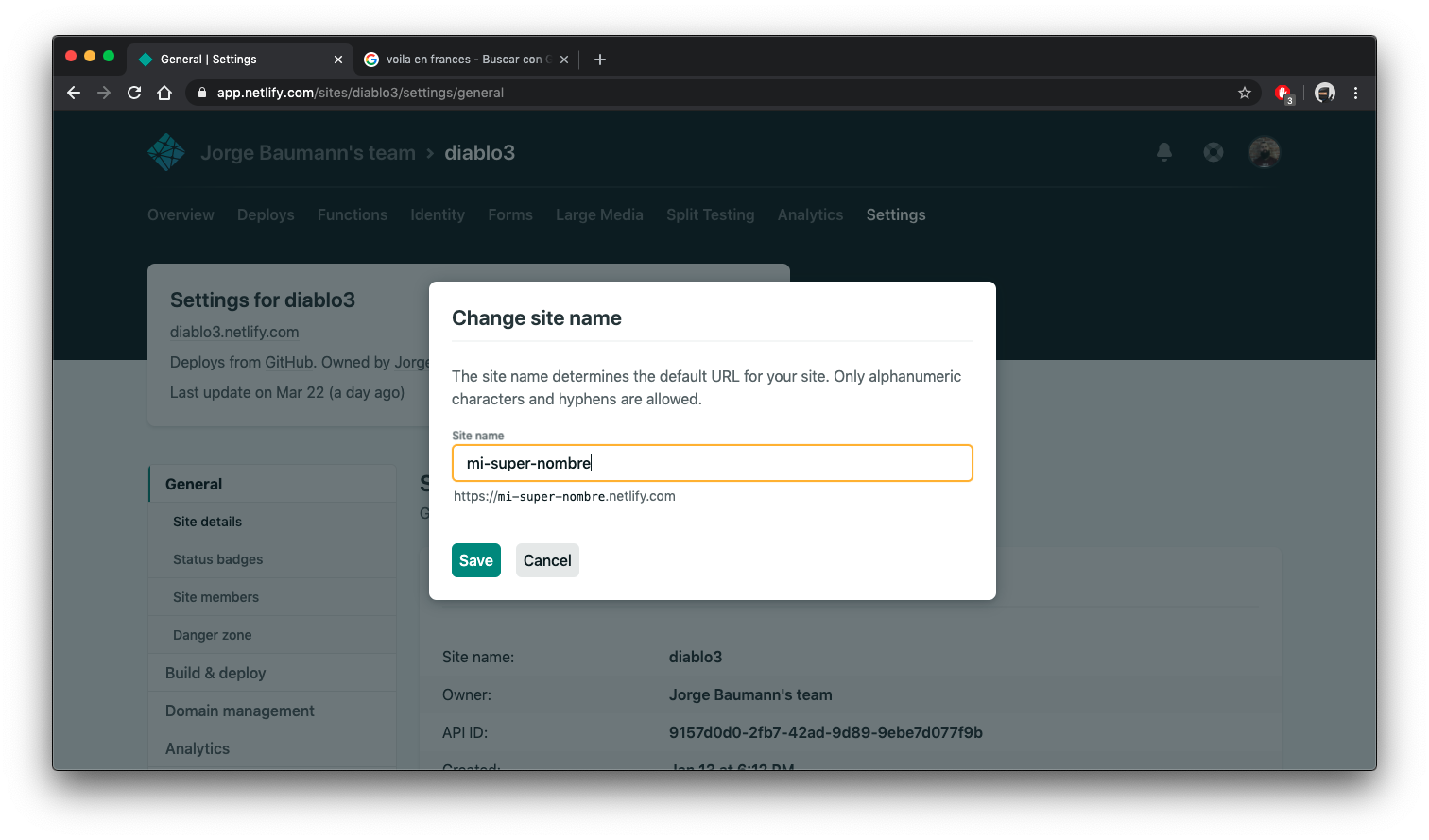Select the Settings navigation tab
This screenshot has height=840, width=1429.
point(896,214)
